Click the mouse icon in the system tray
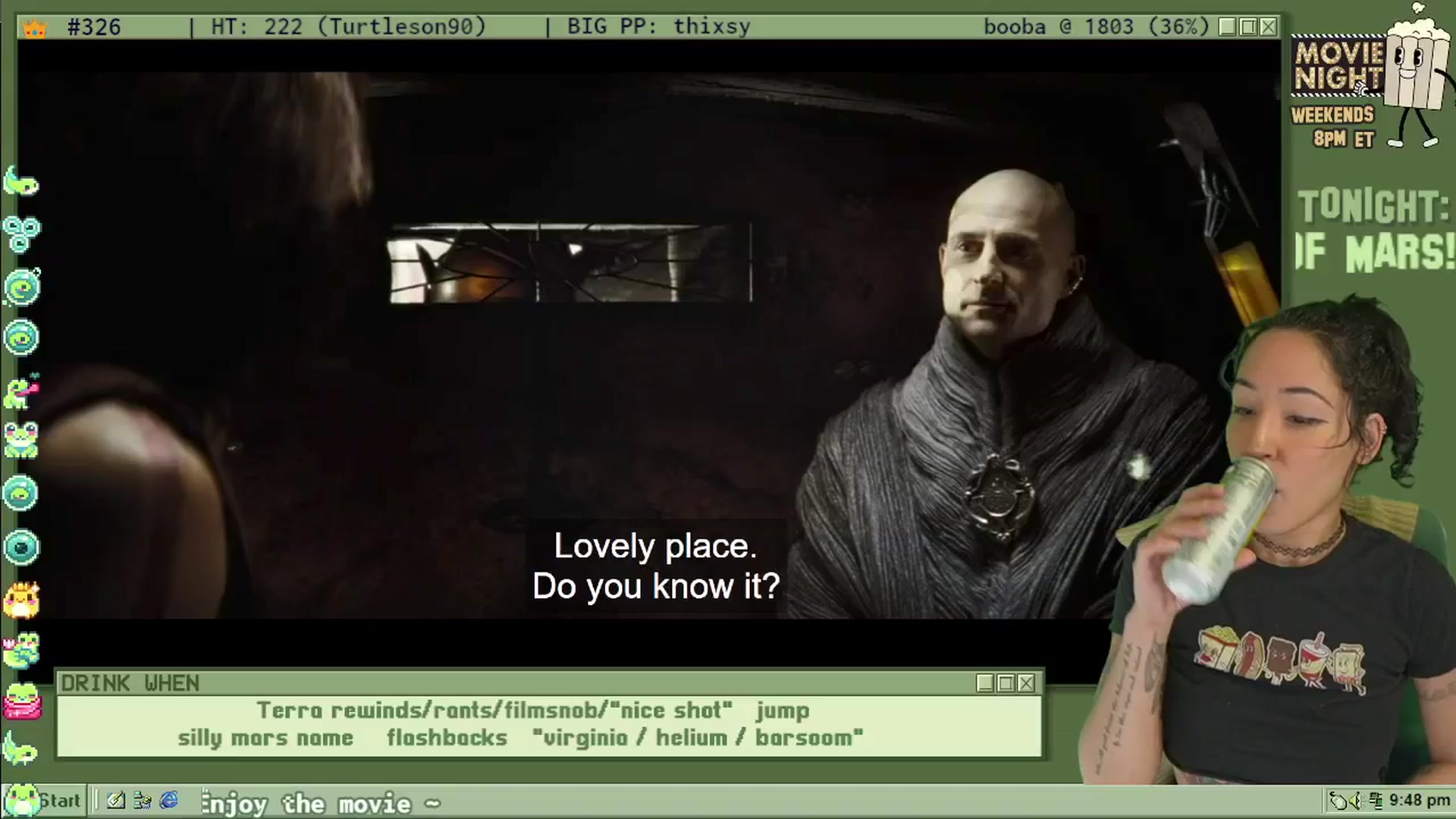 tap(1340, 800)
